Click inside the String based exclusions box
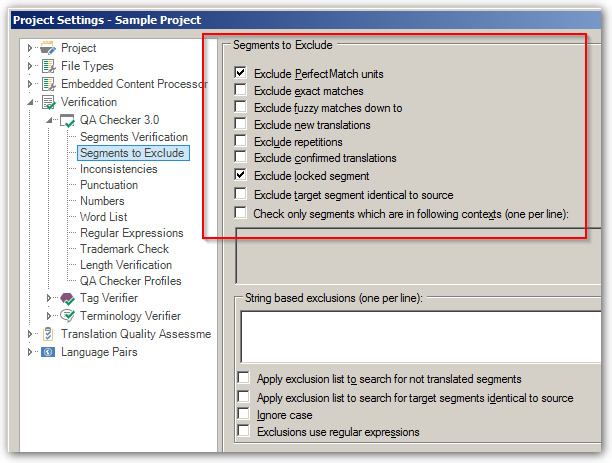Viewport: 612px width, 463px height. [x=421, y=337]
